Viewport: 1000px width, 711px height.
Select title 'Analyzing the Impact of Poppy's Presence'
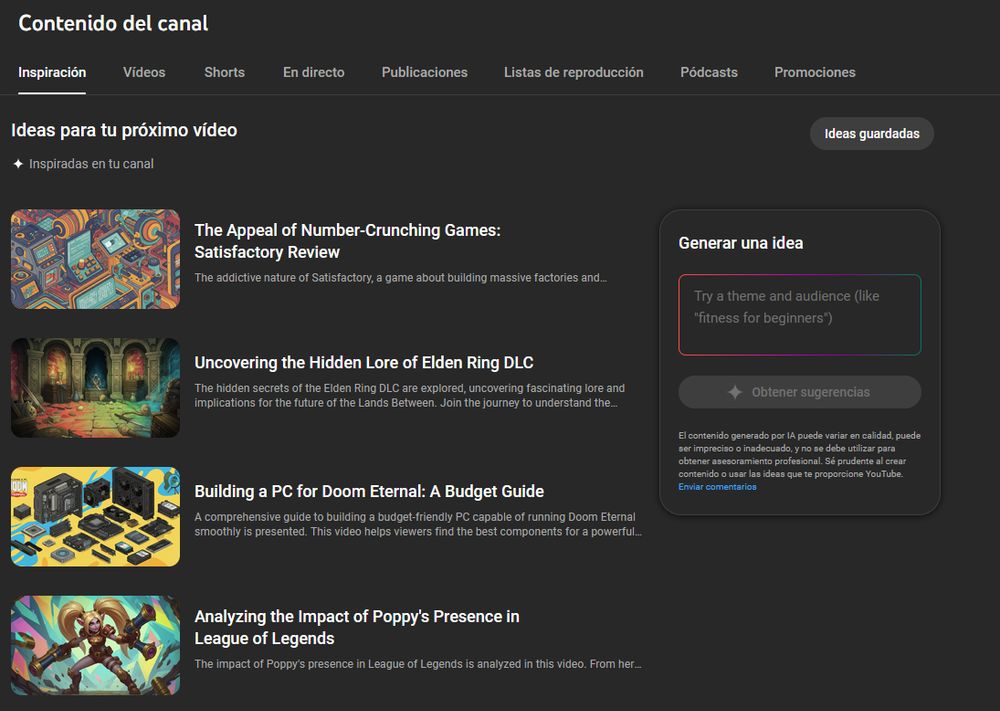(x=357, y=627)
